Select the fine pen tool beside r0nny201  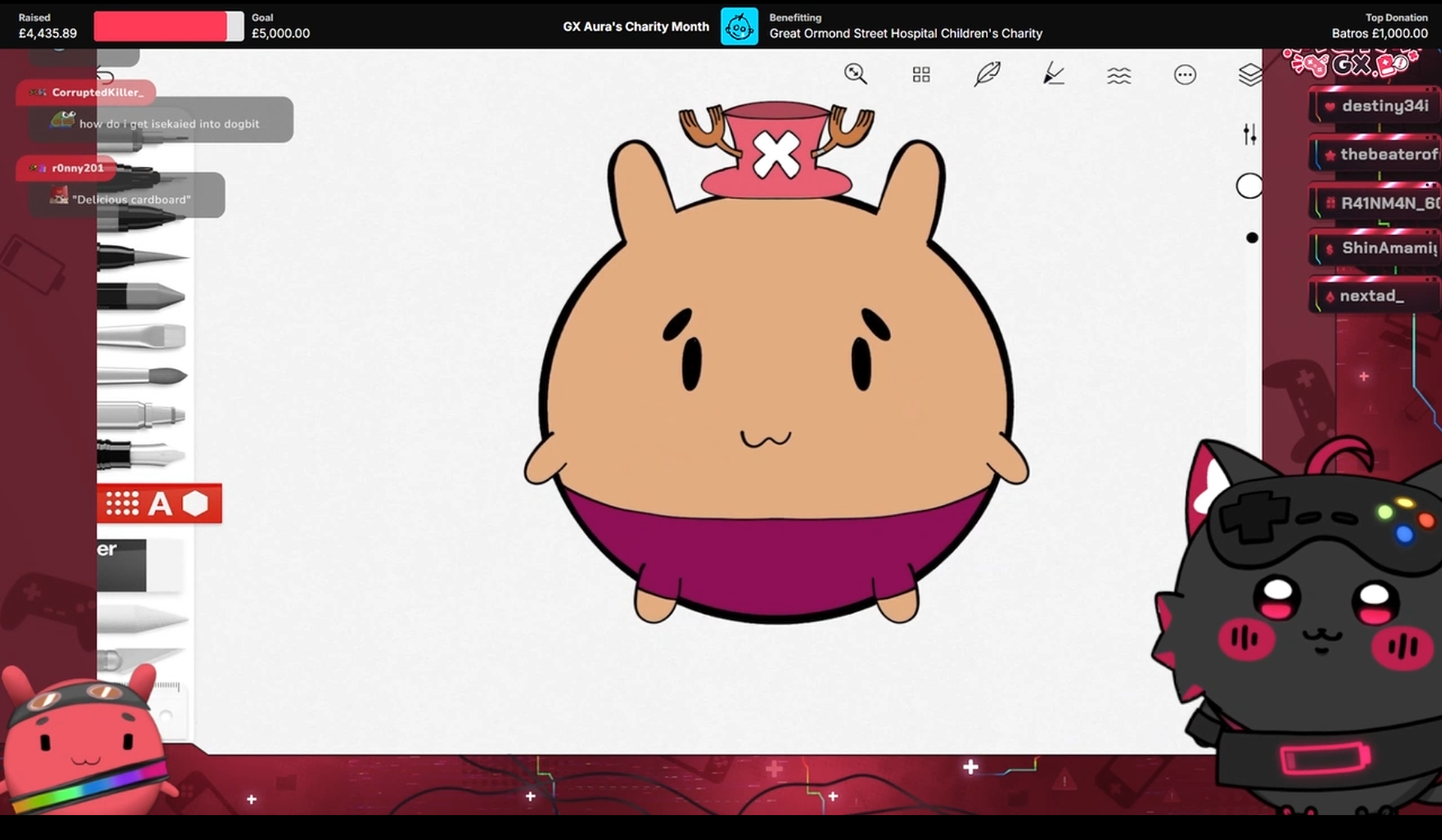tap(143, 177)
